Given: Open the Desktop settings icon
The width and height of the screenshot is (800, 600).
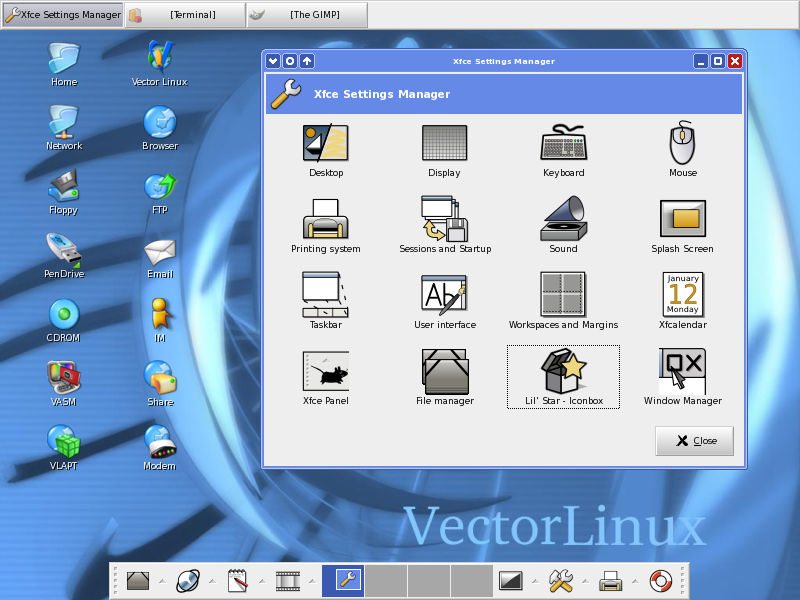Looking at the screenshot, I should (325, 145).
